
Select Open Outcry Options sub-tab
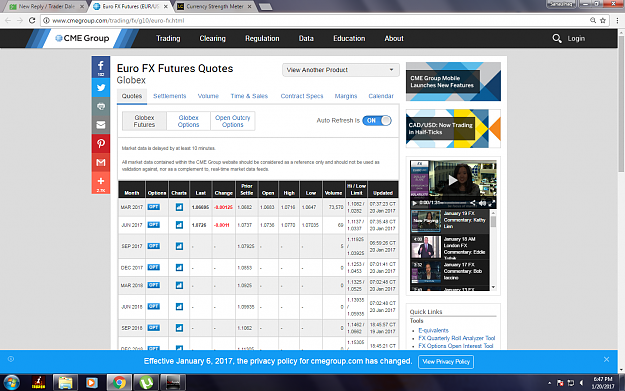[233, 121]
